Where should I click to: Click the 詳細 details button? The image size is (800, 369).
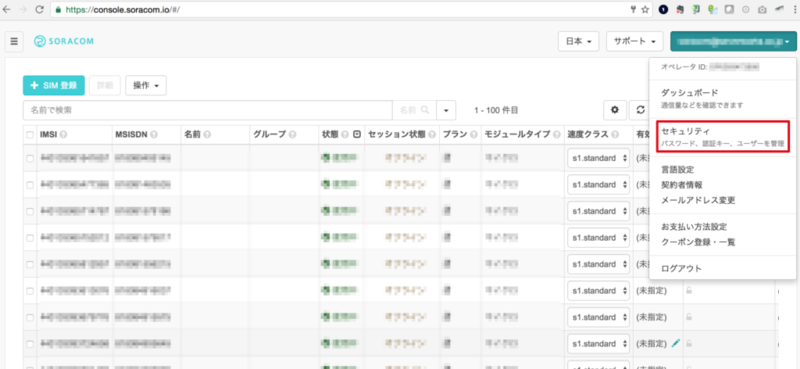coord(105,85)
